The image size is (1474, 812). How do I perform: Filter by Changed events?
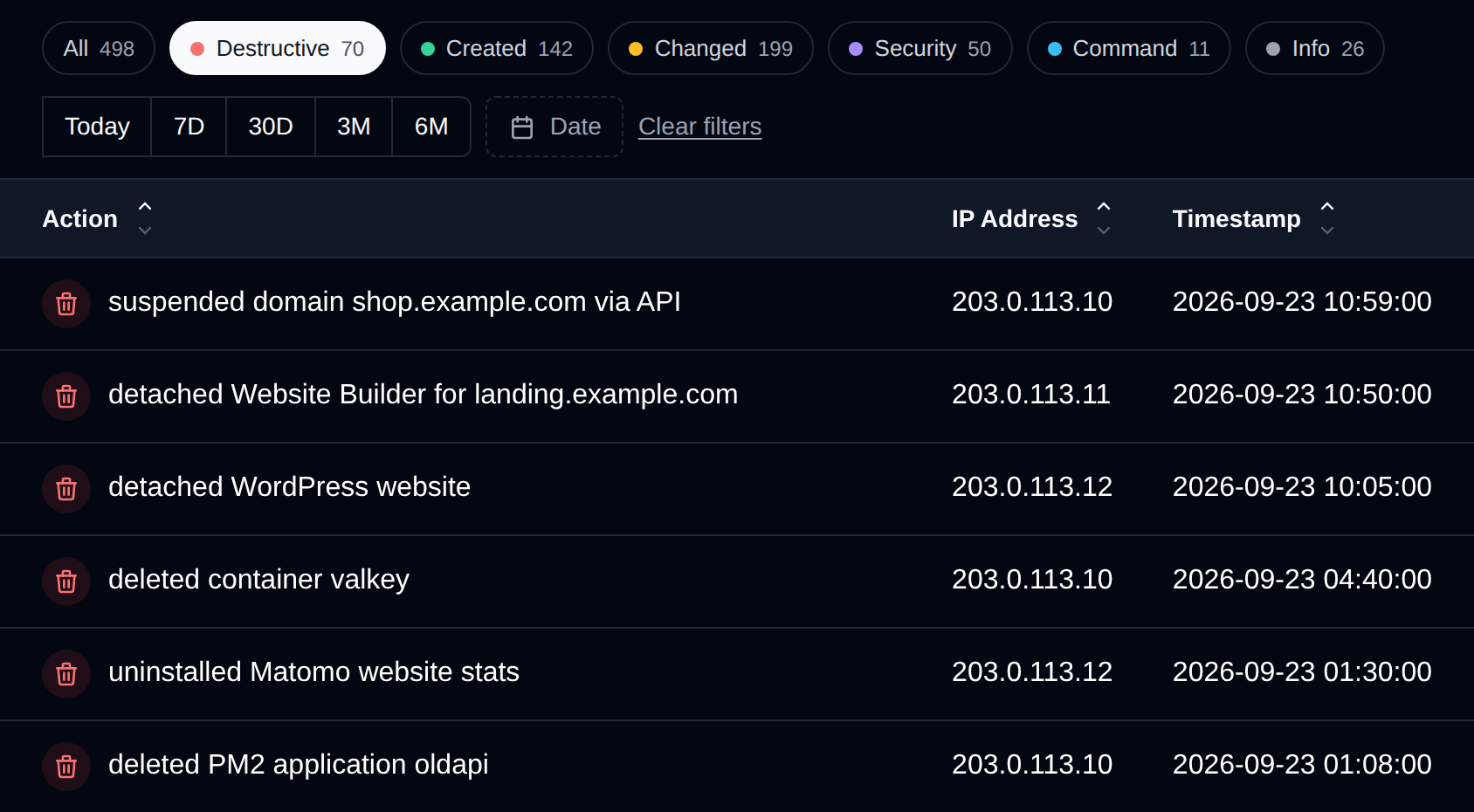pos(711,48)
